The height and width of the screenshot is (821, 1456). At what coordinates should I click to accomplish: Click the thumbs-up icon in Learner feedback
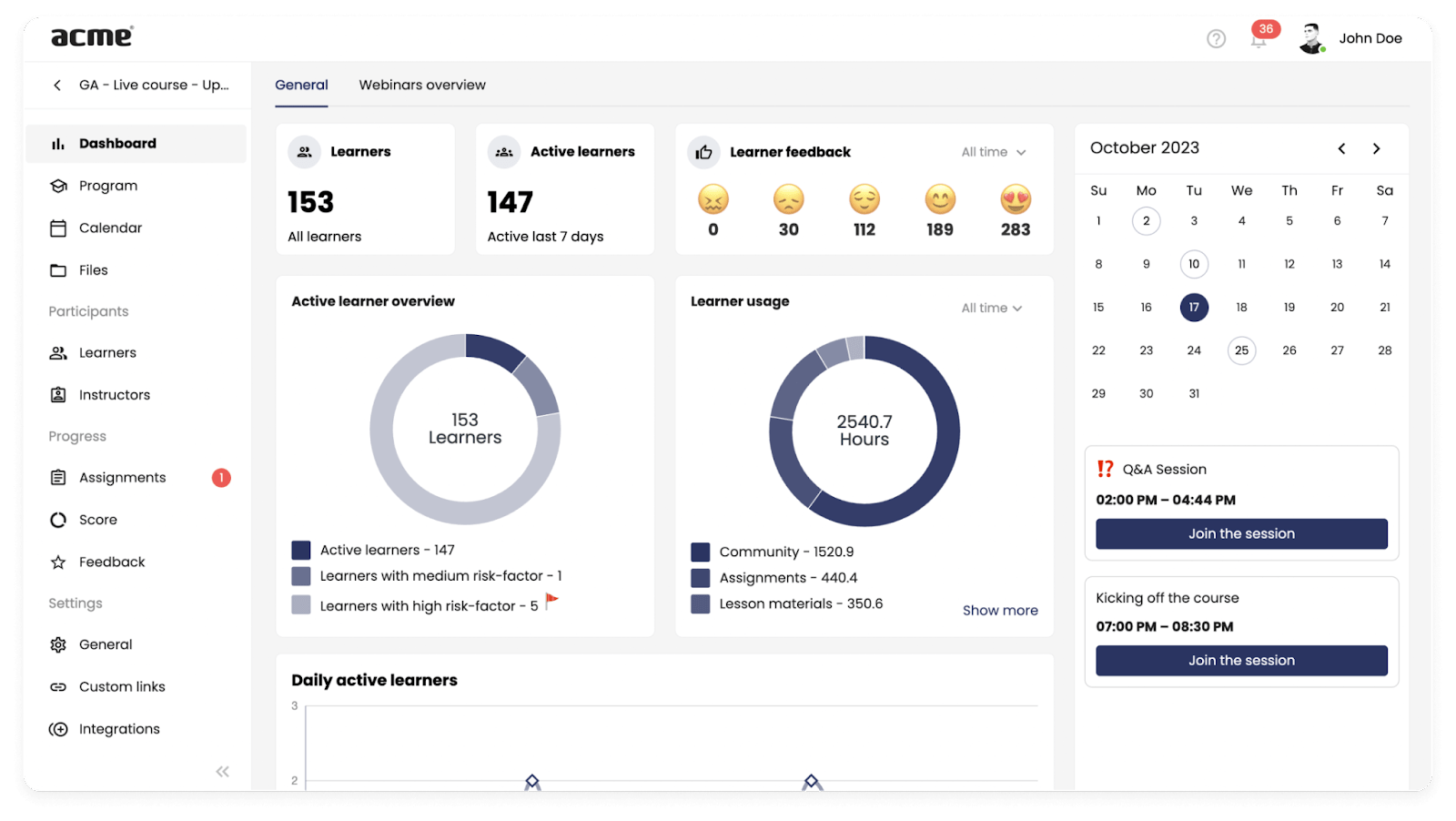point(703,152)
